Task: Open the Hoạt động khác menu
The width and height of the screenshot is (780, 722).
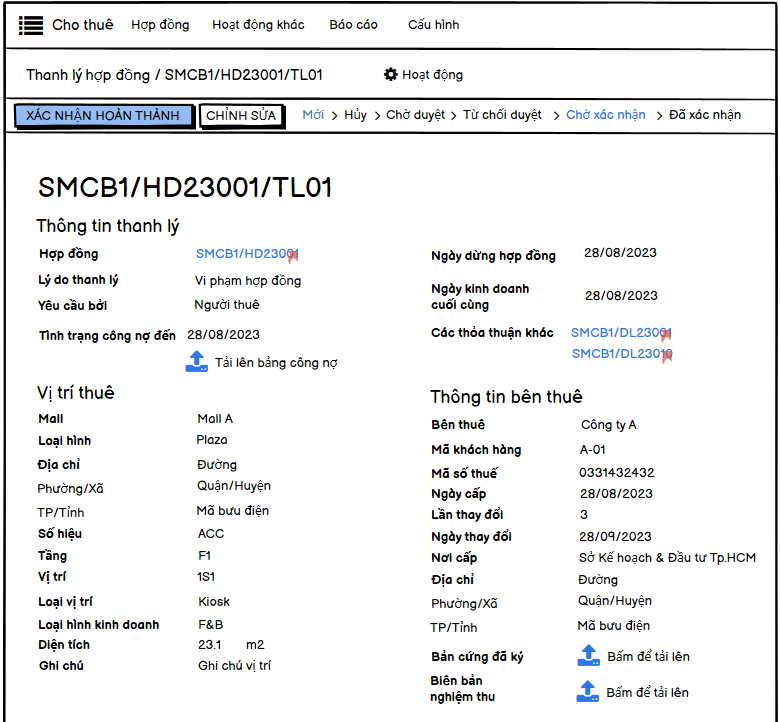Action: [x=258, y=25]
